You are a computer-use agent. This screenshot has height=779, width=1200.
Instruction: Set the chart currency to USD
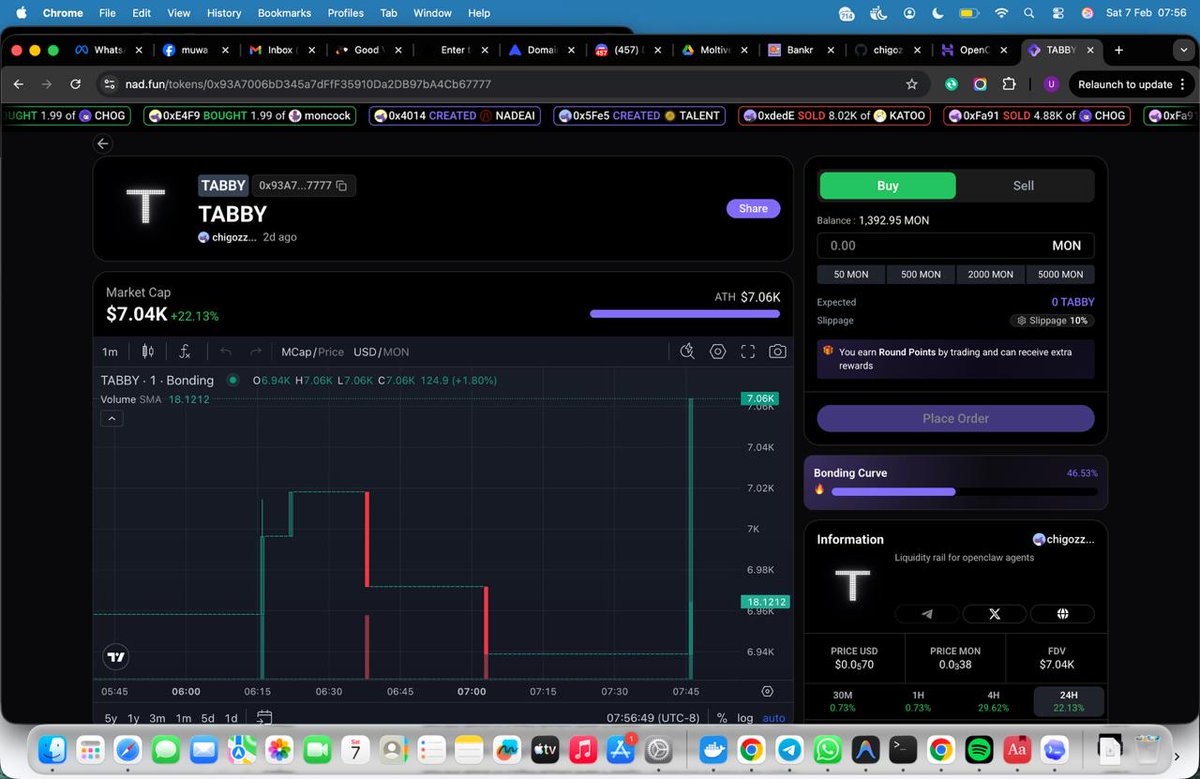pyautogui.click(x=365, y=352)
